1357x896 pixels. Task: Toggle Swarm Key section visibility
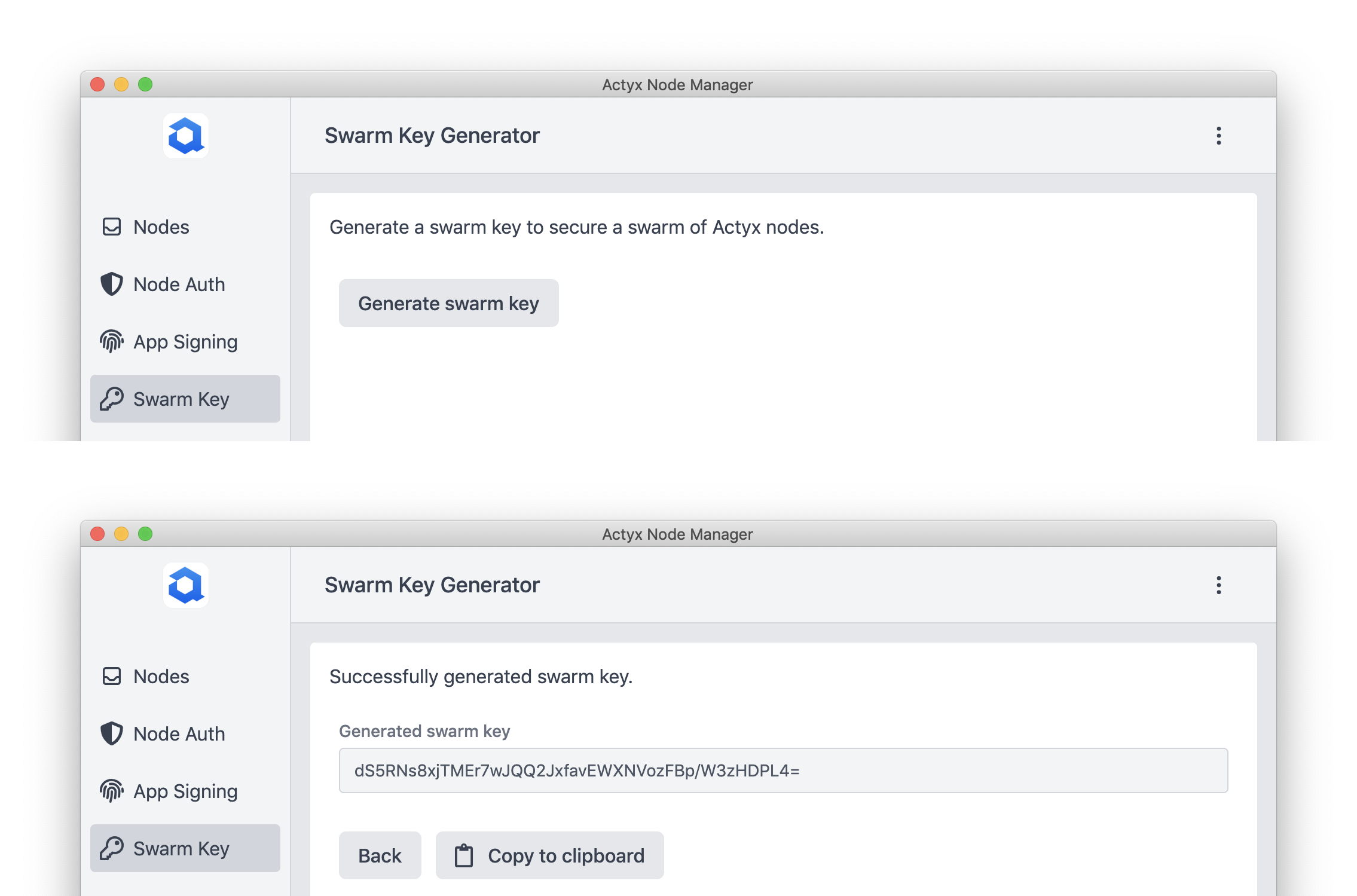coord(185,398)
